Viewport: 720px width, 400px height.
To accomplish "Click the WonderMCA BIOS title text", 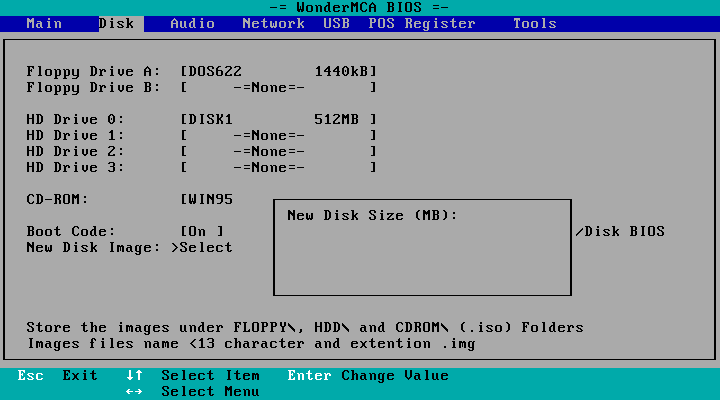I will [x=359, y=7].
